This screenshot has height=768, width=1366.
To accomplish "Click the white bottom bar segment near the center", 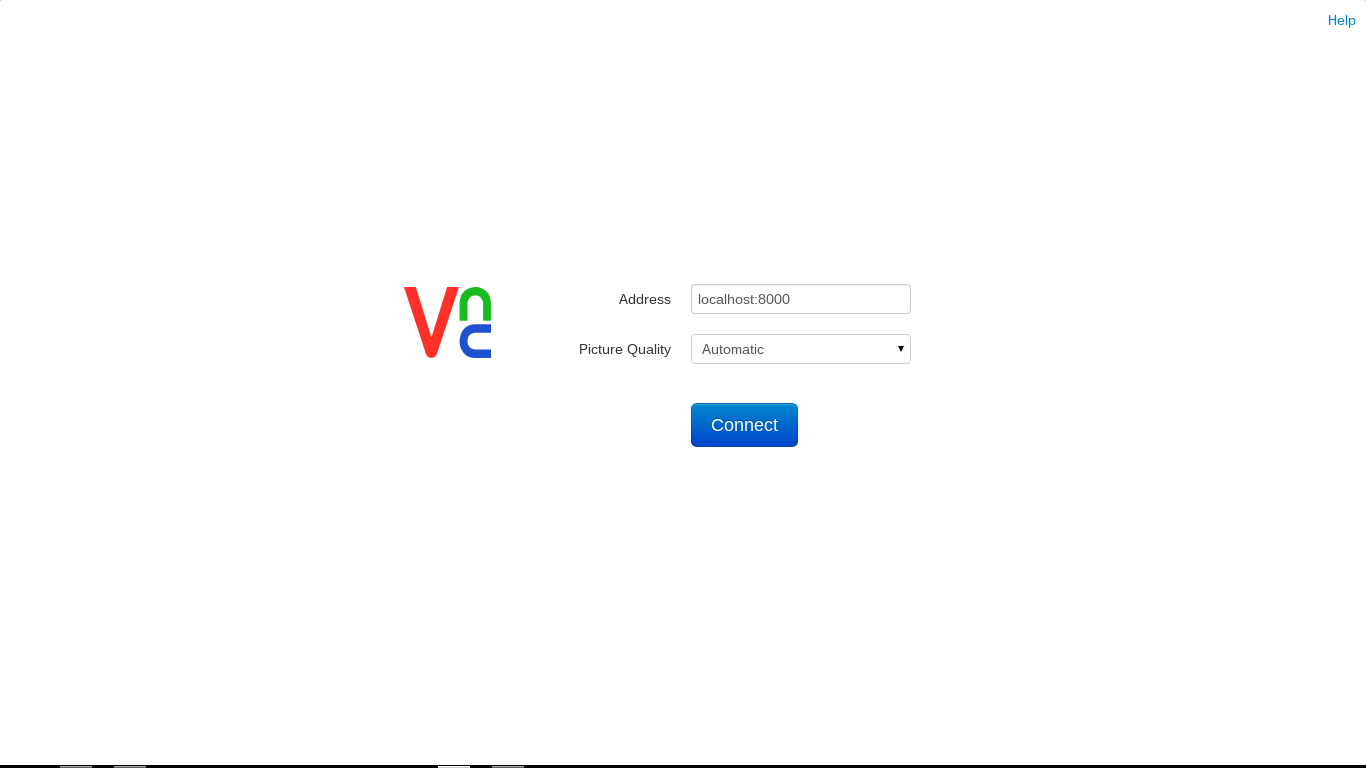I will [454, 766].
